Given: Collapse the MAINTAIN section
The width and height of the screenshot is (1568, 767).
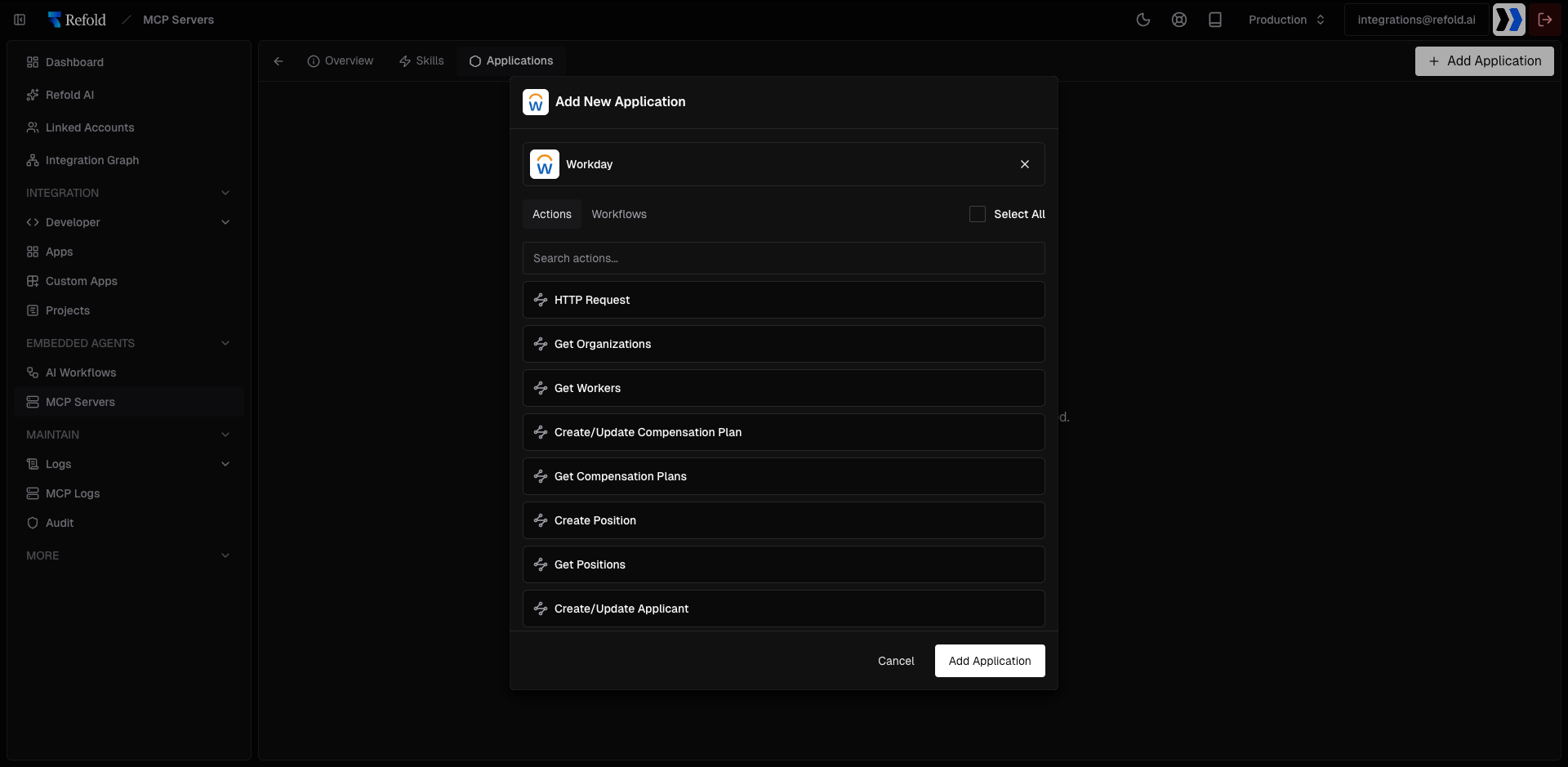Looking at the screenshot, I should (225, 435).
